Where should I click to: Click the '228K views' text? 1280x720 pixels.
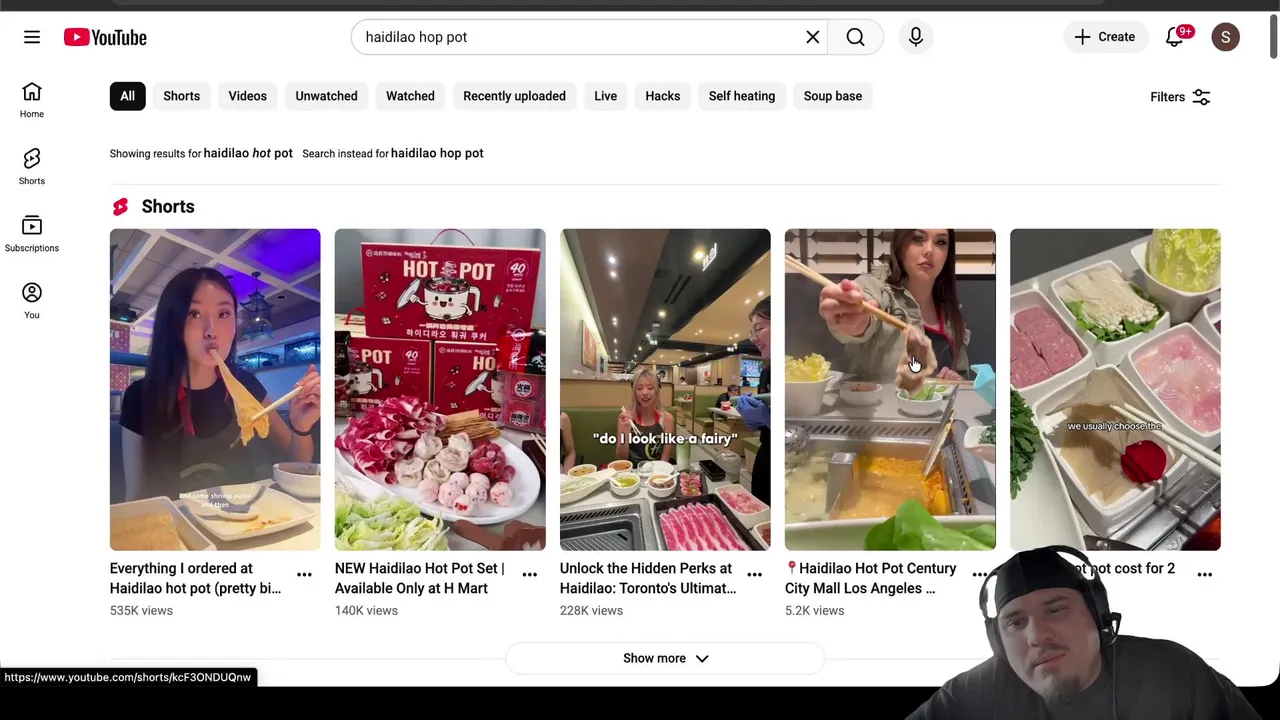coord(591,610)
